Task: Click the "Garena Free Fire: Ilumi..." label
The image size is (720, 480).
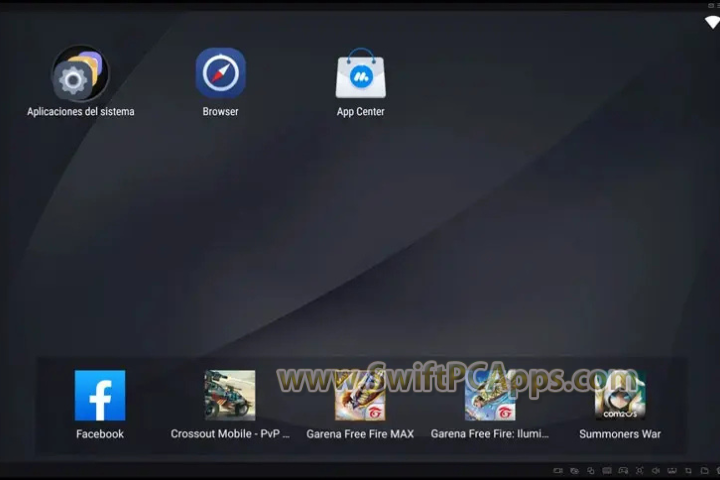Action: [490, 434]
